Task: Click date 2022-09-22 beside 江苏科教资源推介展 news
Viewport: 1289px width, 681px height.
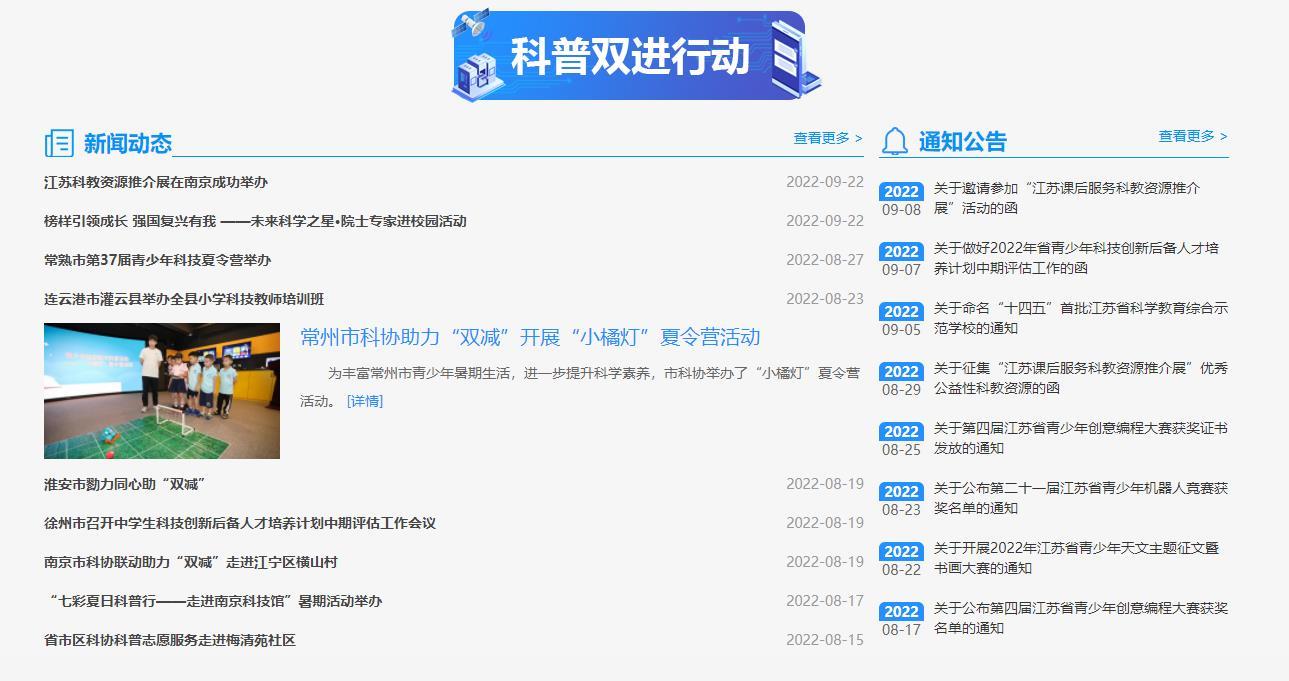Action: point(825,181)
